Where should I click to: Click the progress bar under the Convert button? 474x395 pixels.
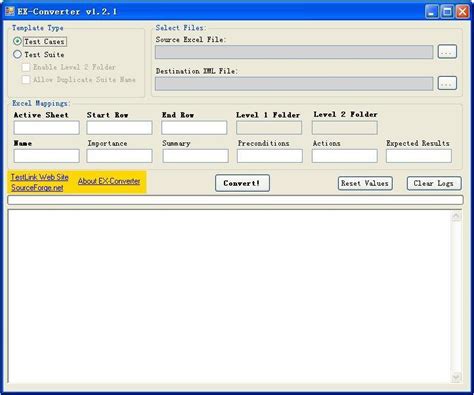click(x=235, y=200)
